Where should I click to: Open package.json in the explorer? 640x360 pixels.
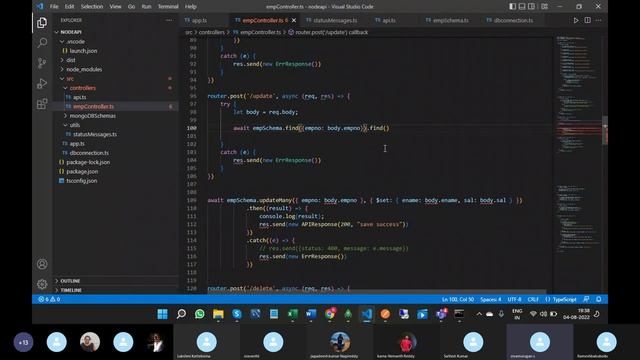pos(82,171)
